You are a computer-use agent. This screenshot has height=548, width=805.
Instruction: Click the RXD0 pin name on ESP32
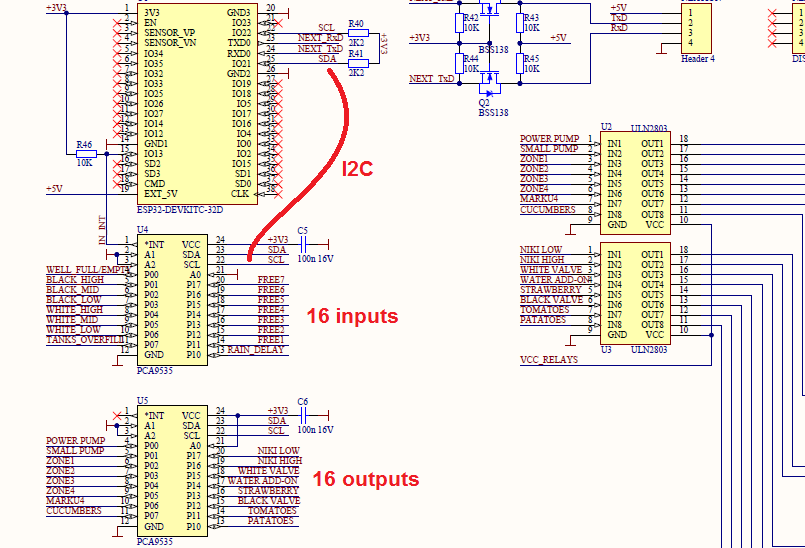point(239,53)
